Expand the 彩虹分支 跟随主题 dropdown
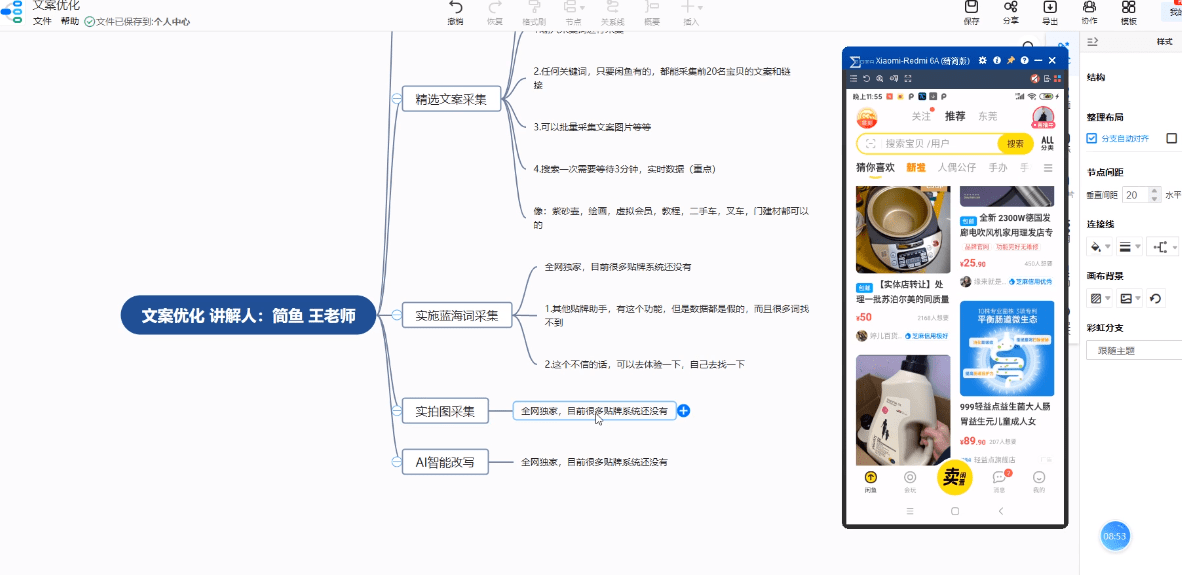This screenshot has height=575, width=1182. (x=1134, y=351)
